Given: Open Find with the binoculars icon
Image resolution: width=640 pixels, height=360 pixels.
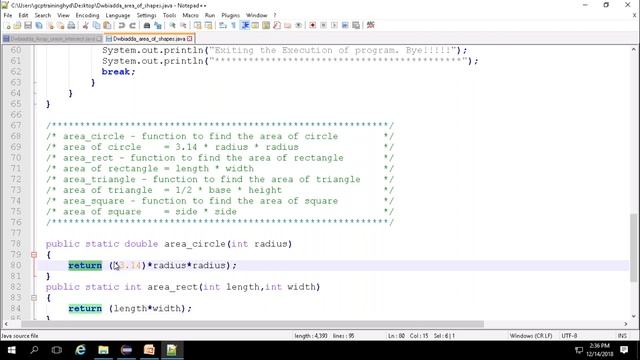Looking at the screenshot, I should tap(147, 25).
